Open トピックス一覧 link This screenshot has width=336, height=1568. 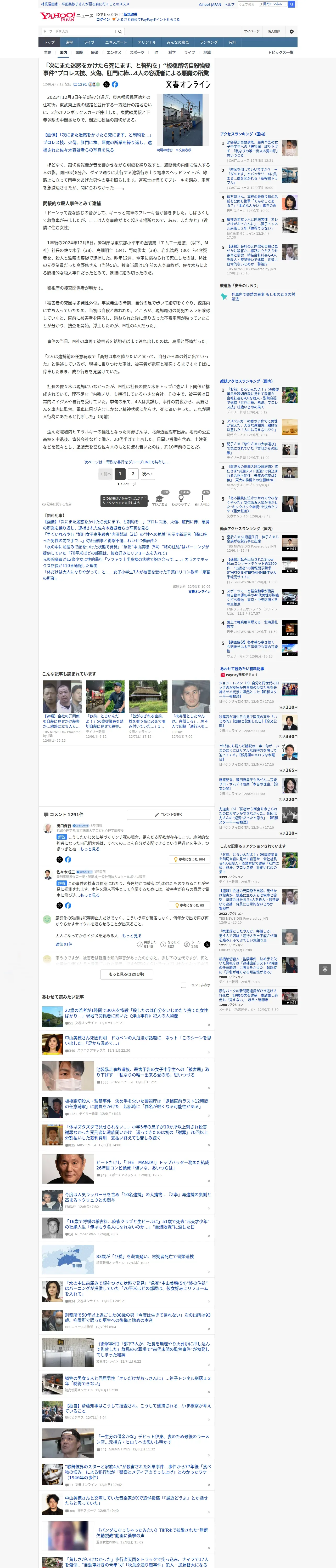[281, 52]
